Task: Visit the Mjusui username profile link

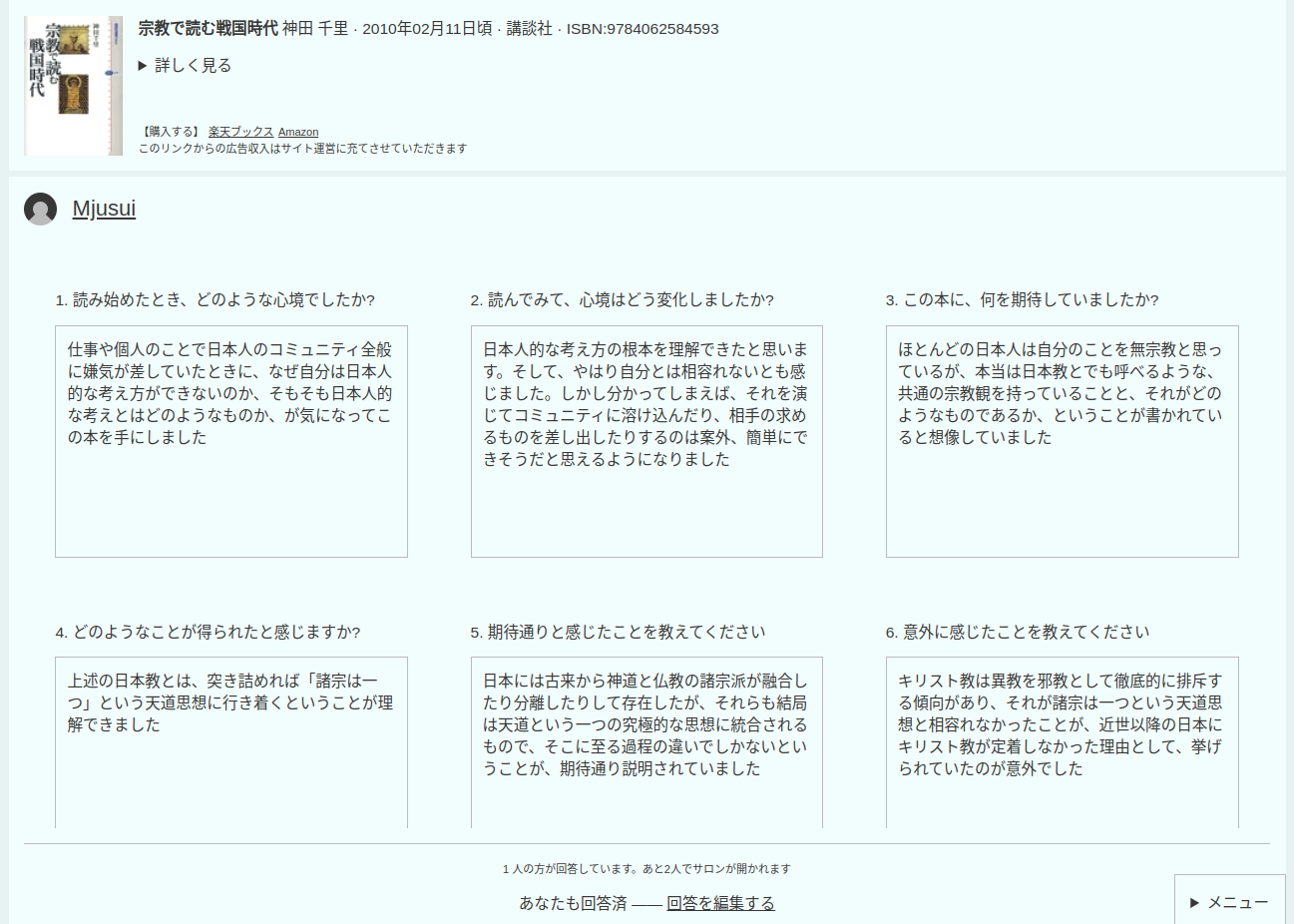Action: point(104,209)
